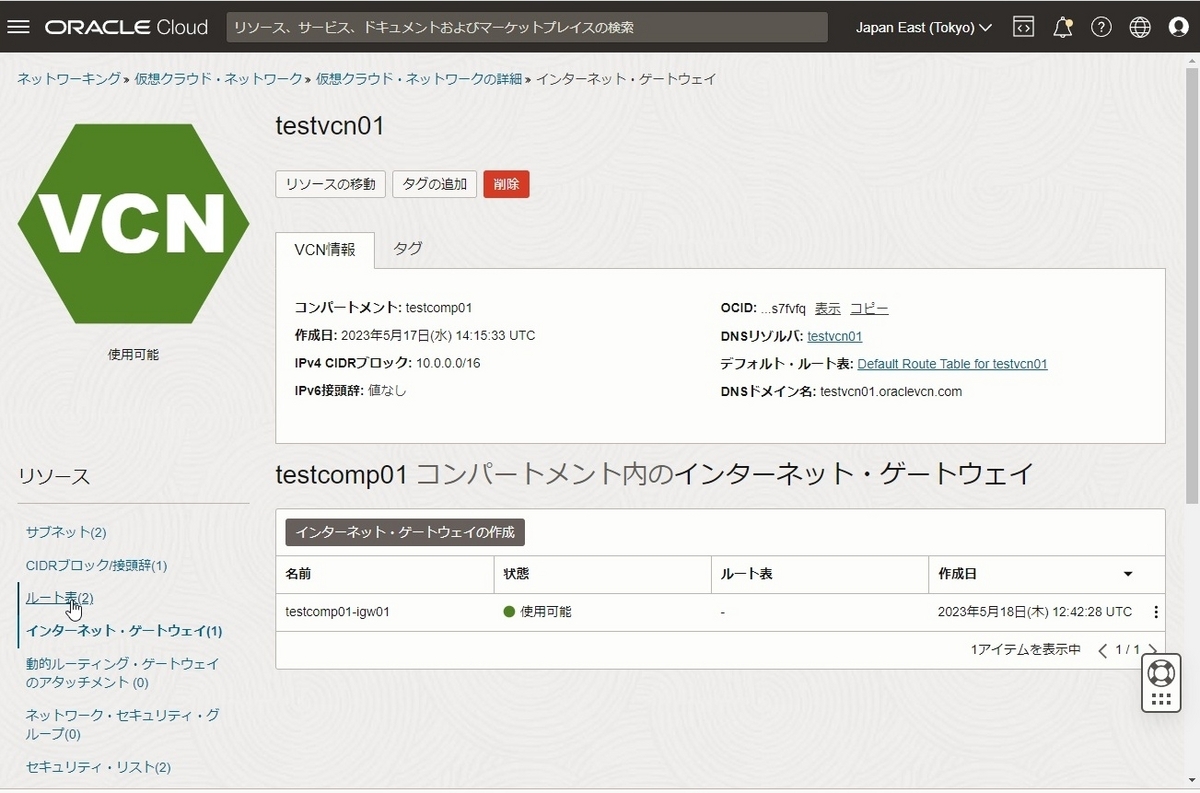The height and width of the screenshot is (793, 1200).
Task: Expand the Japan East (Tokyo) region dropdown
Action: click(x=922, y=27)
